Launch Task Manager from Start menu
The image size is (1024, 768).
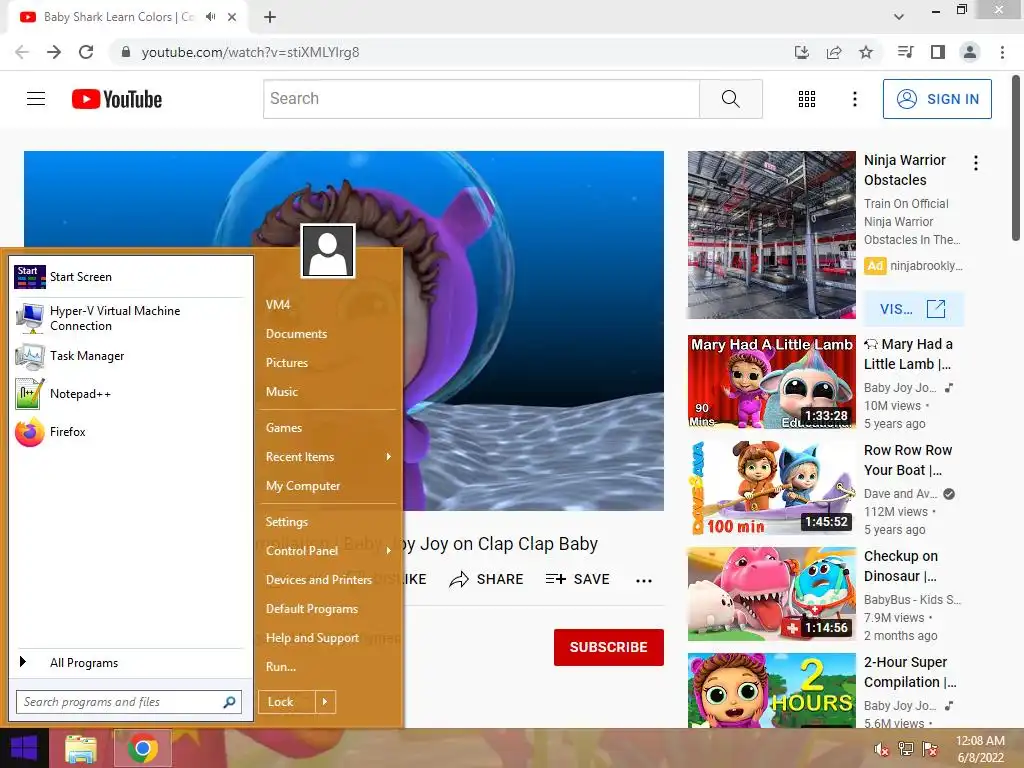pos(129,356)
